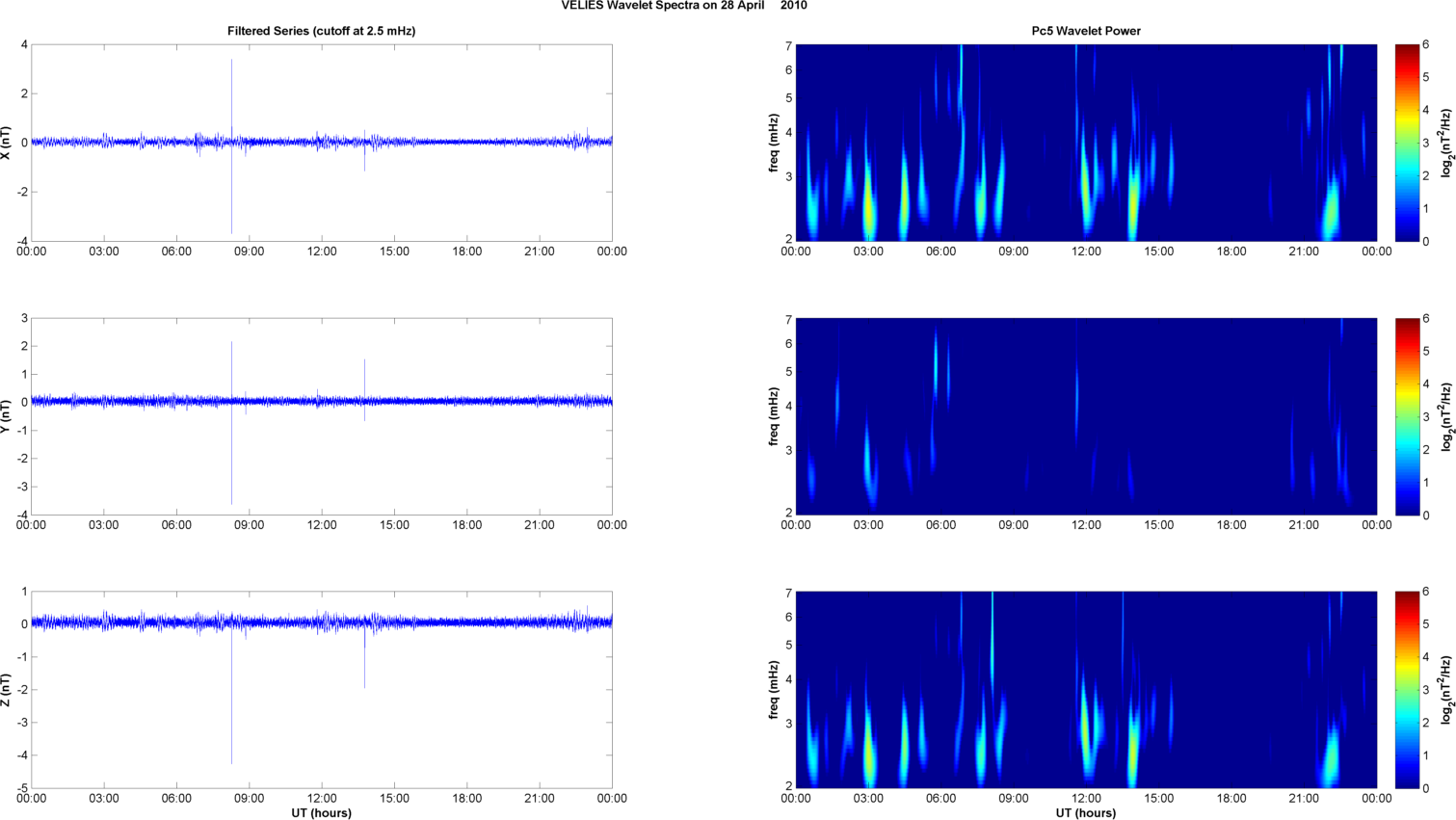The image size is (1456, 820).
Task: Click the 09:00 tick under Y time series
Action: click(250, 525)
